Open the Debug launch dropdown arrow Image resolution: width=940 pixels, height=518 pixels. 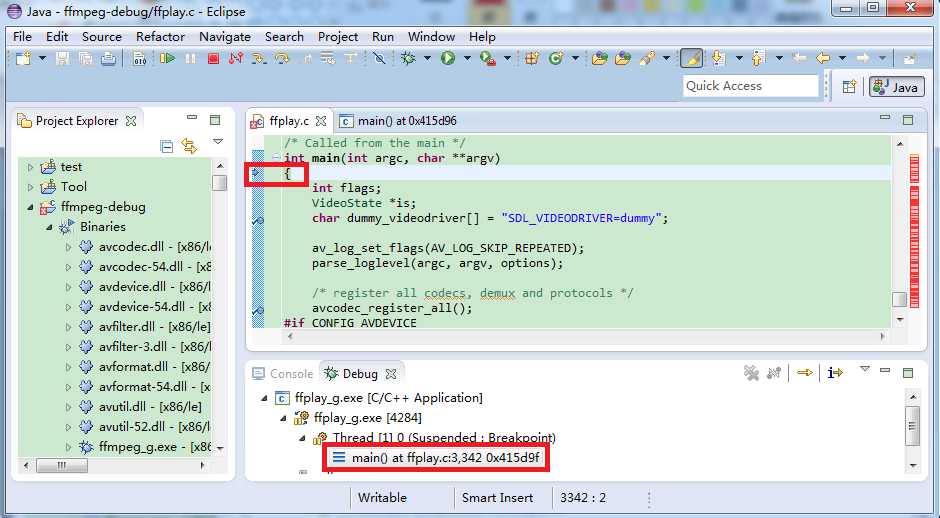pyautogui.click(x=427, y=58)
